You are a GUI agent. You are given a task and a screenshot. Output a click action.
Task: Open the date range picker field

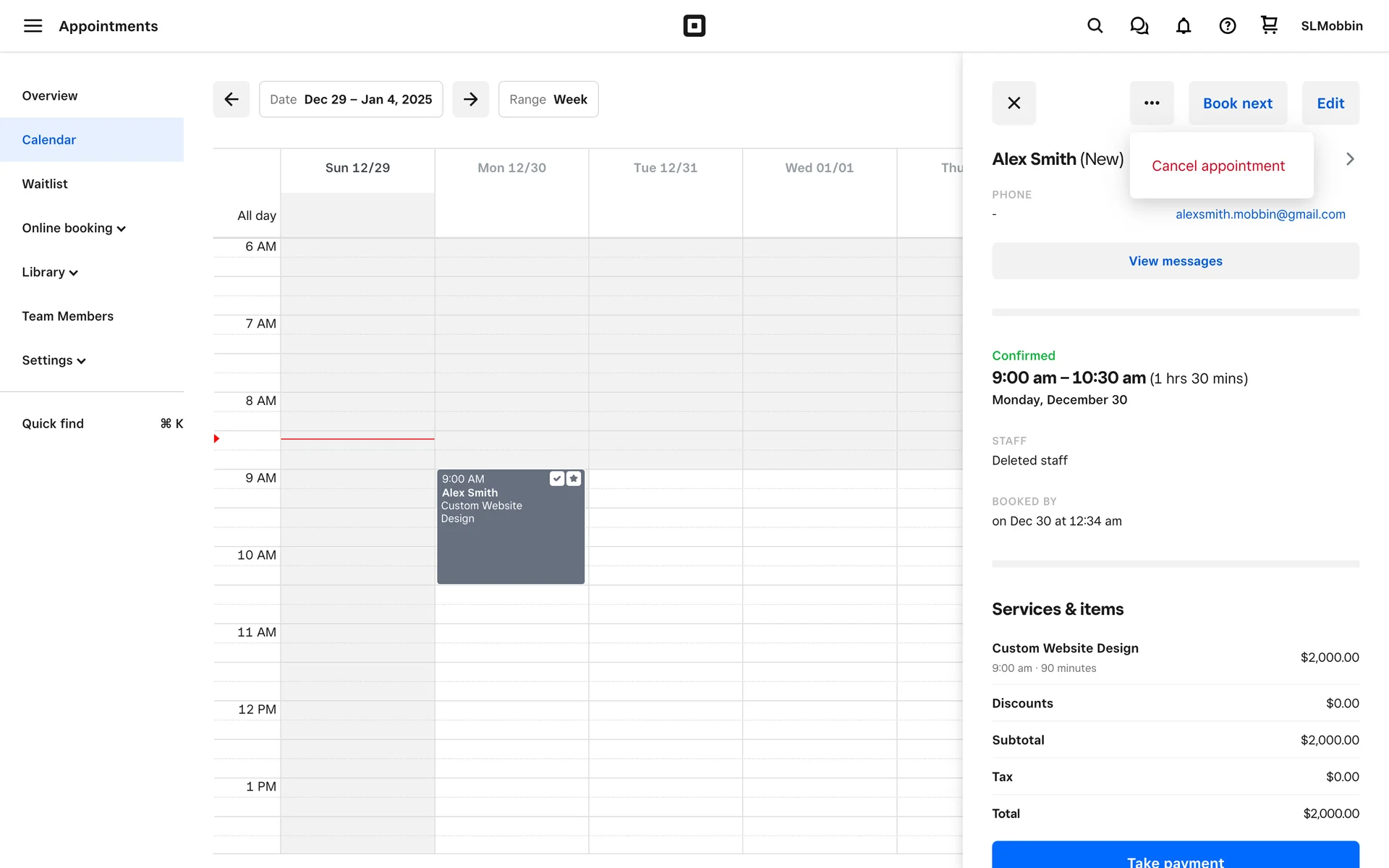coord(351,99)
